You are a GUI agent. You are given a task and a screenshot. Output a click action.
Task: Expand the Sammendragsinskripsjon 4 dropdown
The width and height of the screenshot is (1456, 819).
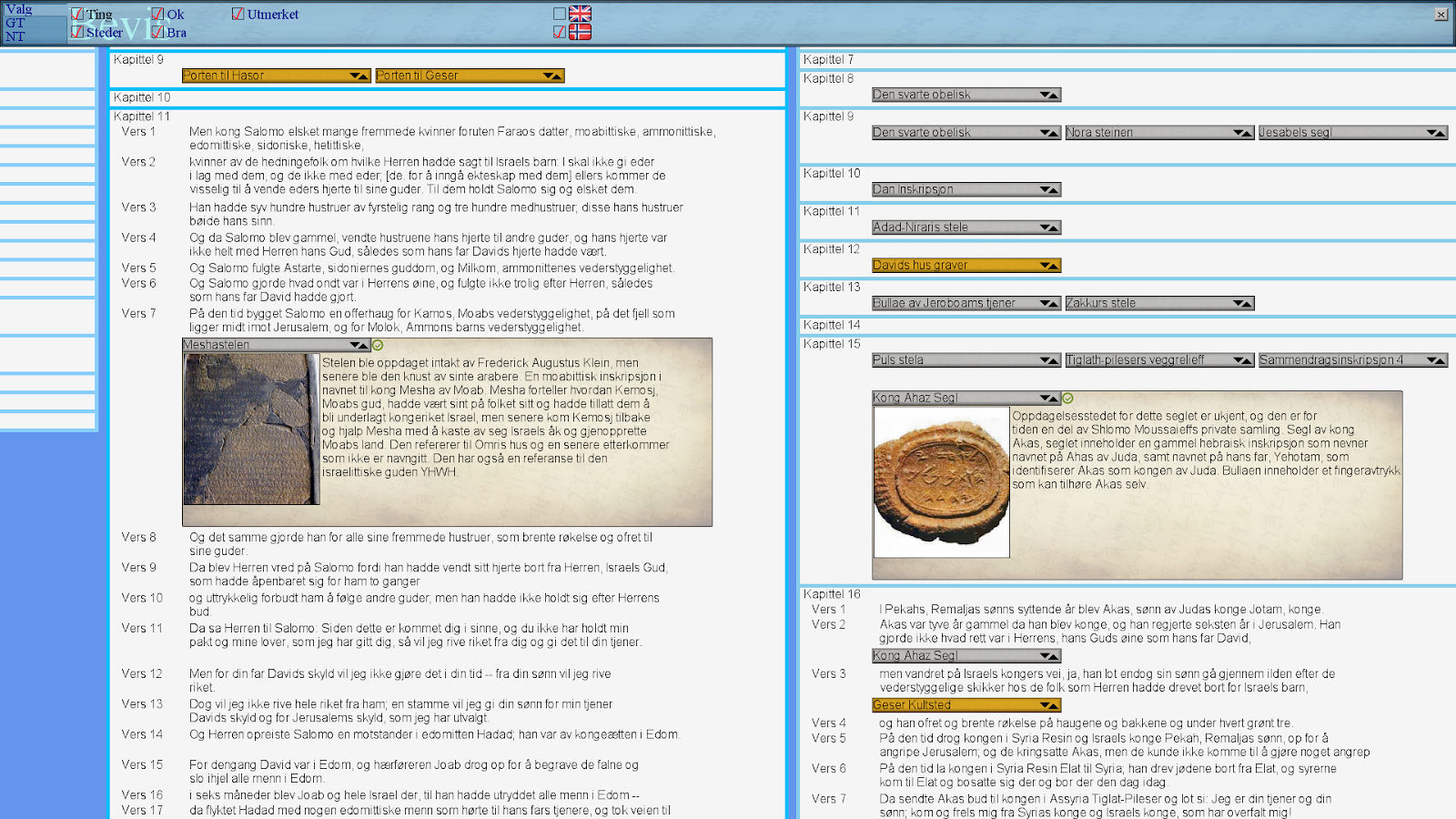click(x=1353, y=360)
